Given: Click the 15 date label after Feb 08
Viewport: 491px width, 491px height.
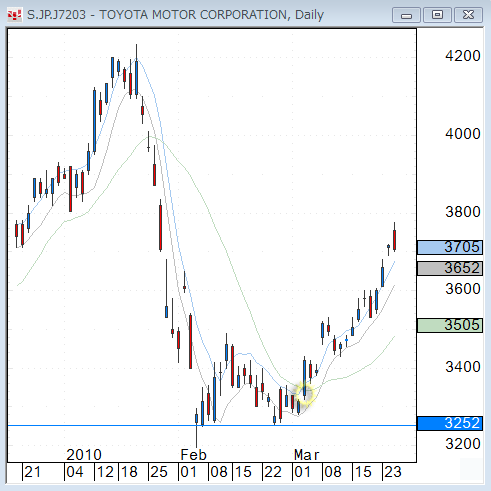Looking at the screenshot, I should pyautogui.click(x=243, y=472).
